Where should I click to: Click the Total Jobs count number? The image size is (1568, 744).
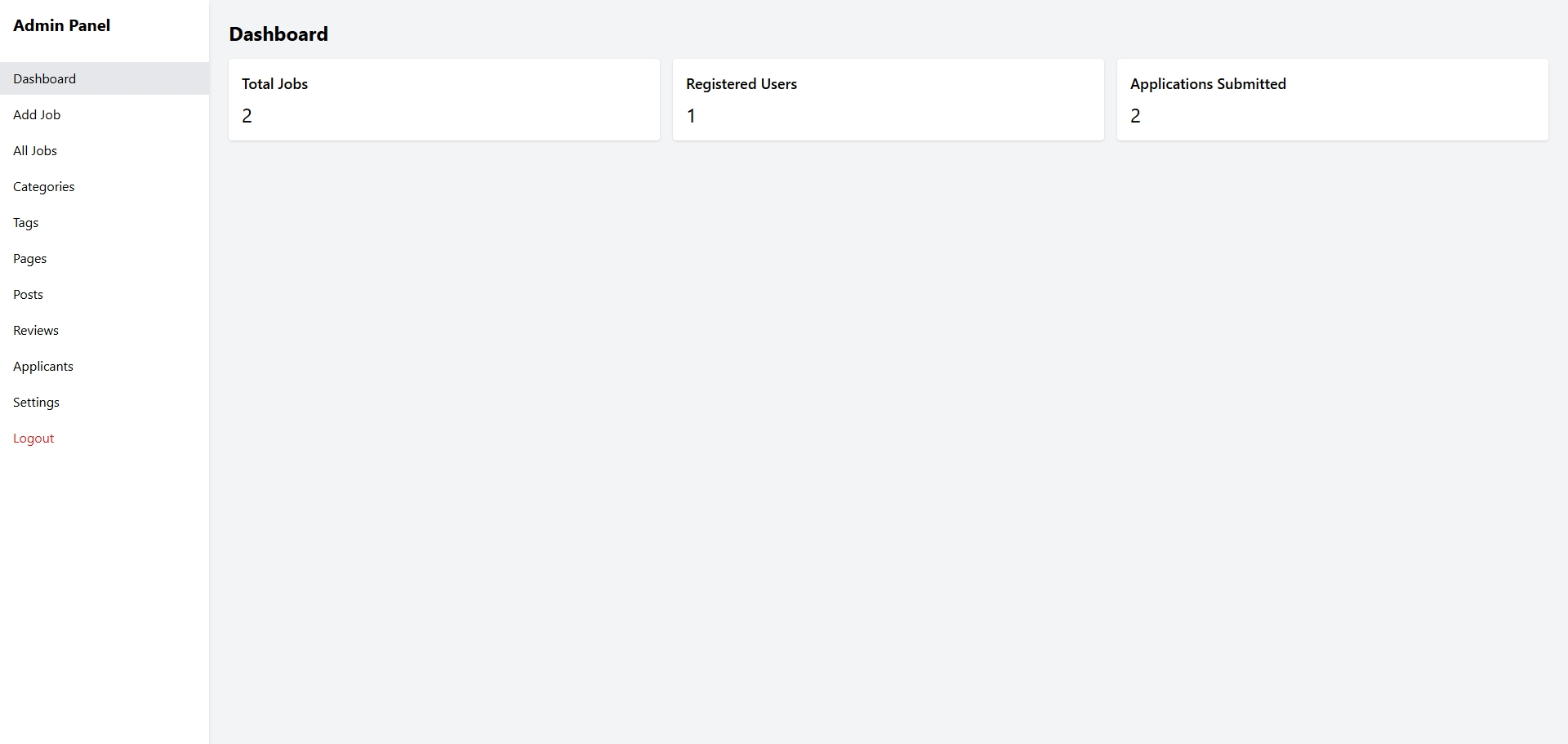click(x=247, y=116)
